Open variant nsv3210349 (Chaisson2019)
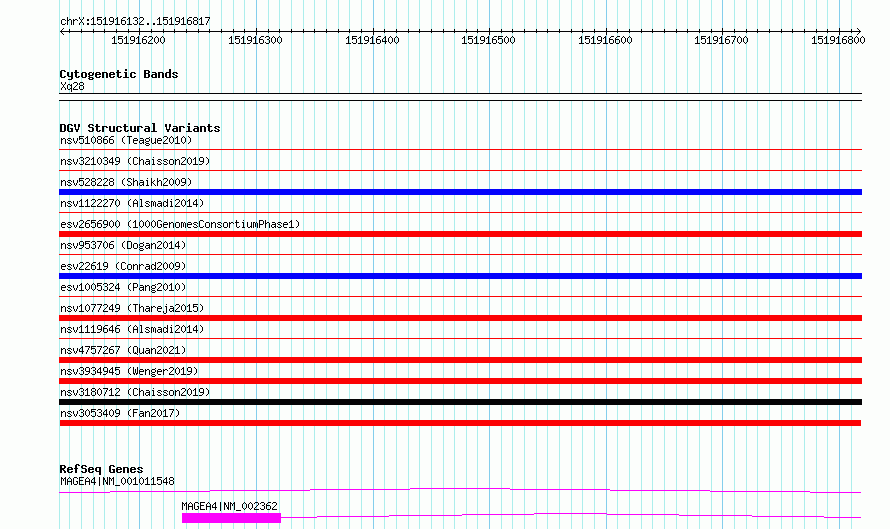890x529 pixels. (x=135, y=161)
